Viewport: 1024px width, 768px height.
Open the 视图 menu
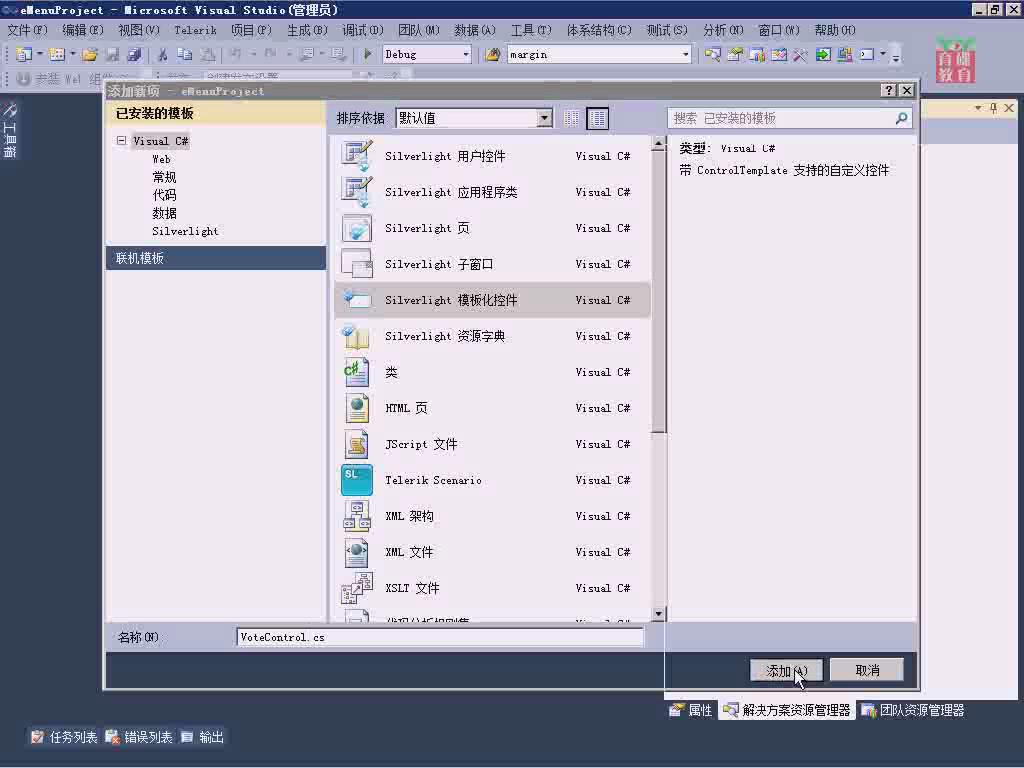point(138,30)
